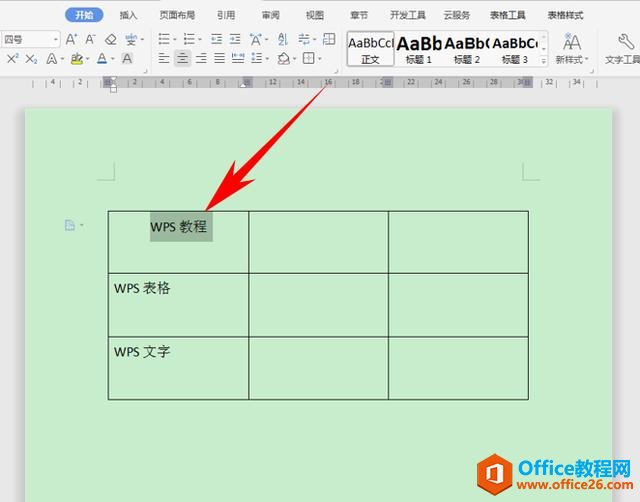Expand the bullet list dropdown arrow
Viewport: 640px width, 502px height.
[174, 40]
